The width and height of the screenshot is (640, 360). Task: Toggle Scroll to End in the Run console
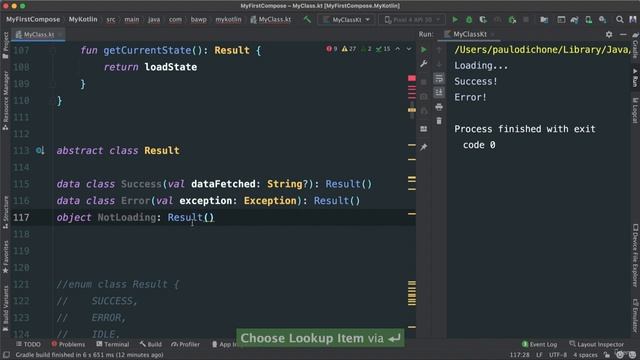tap(439, 92)
